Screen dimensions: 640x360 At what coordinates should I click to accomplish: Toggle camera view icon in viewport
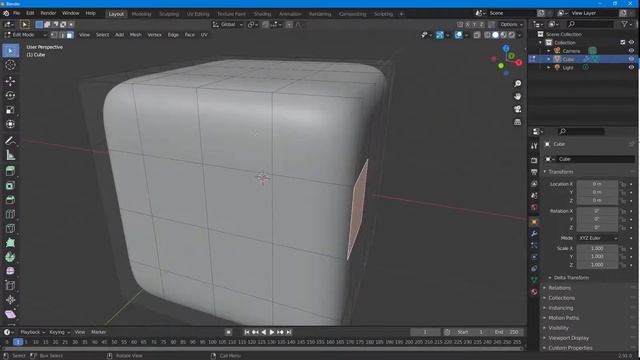518,109
